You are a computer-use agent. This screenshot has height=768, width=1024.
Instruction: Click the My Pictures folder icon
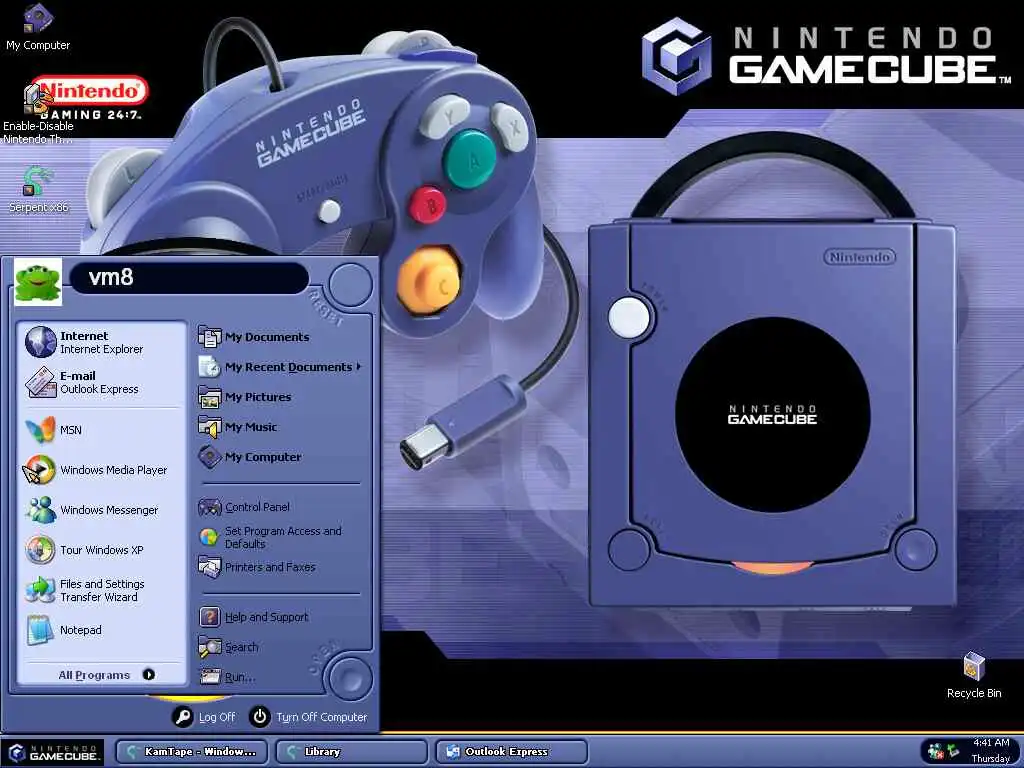point(210,397)
